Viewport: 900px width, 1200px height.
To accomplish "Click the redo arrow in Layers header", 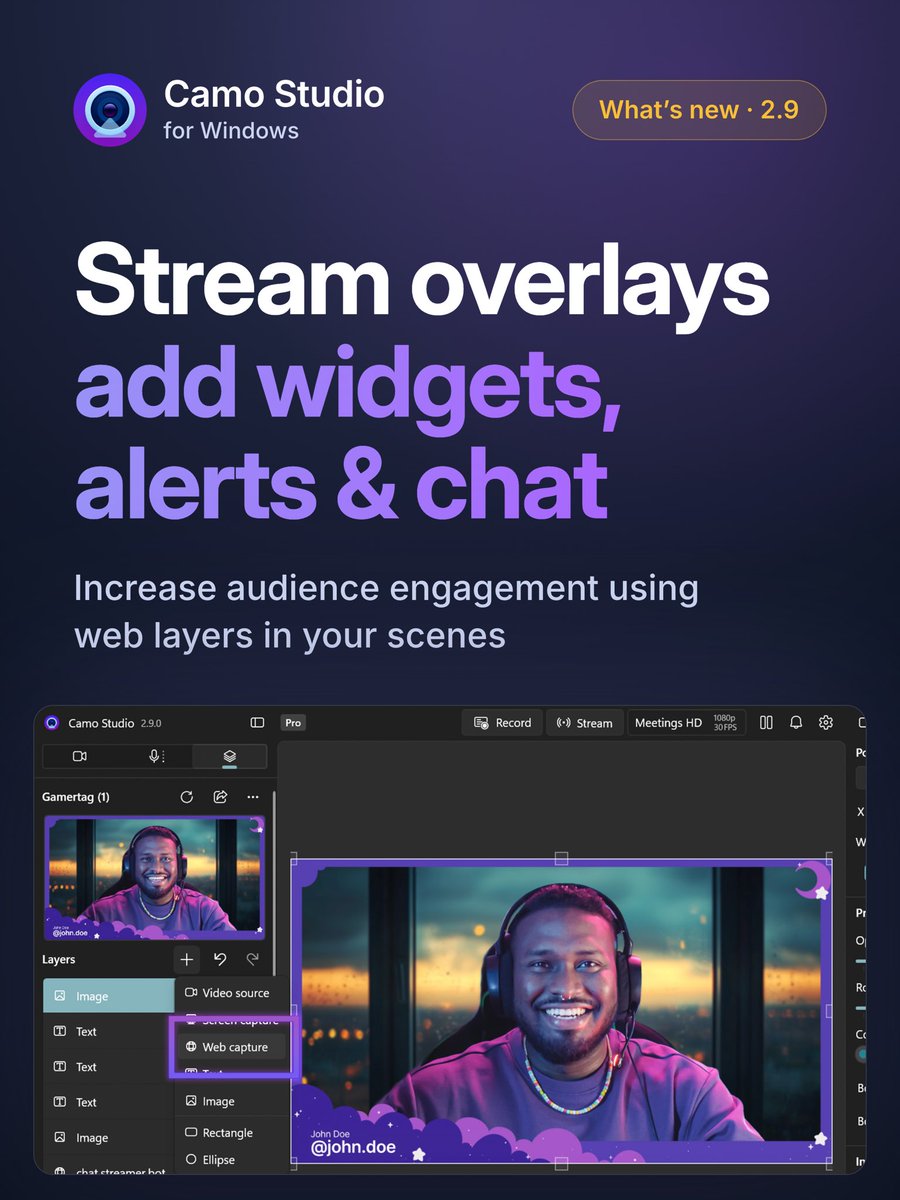I will point(253,959).
